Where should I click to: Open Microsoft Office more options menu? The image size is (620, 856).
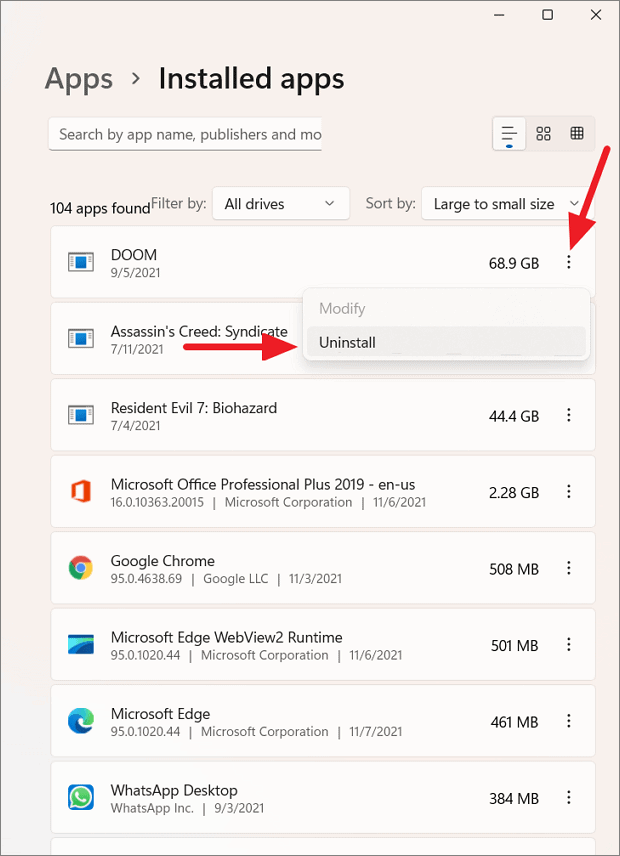point(569,492)
